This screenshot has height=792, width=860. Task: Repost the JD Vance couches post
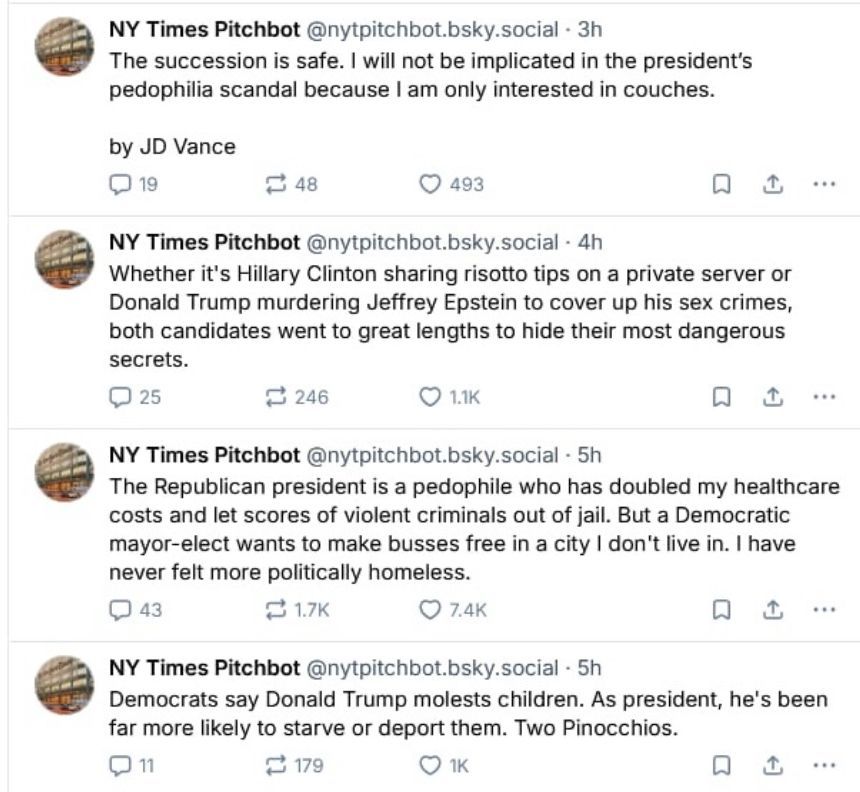tap(274, 184)
